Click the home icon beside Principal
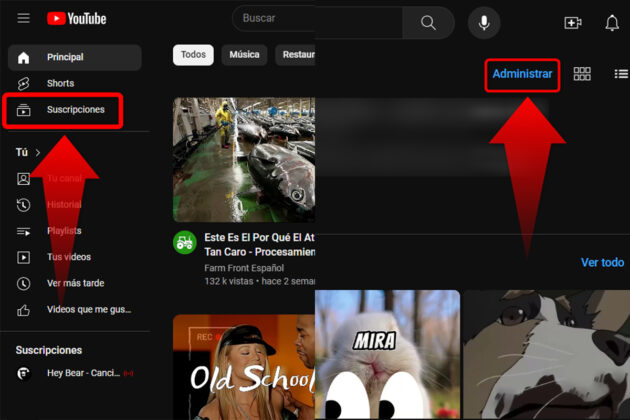This screenshot has width=630, height=420. (23, 57)
